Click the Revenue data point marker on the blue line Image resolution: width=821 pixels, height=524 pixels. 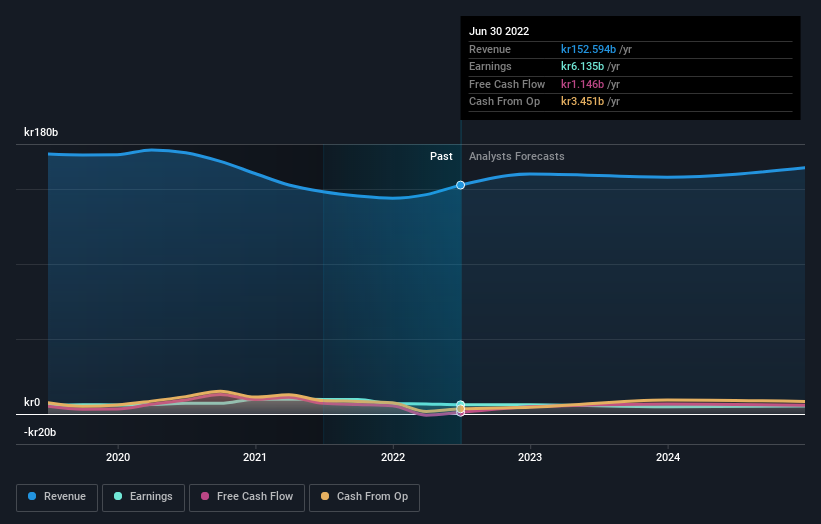click(x=460, y=185)
